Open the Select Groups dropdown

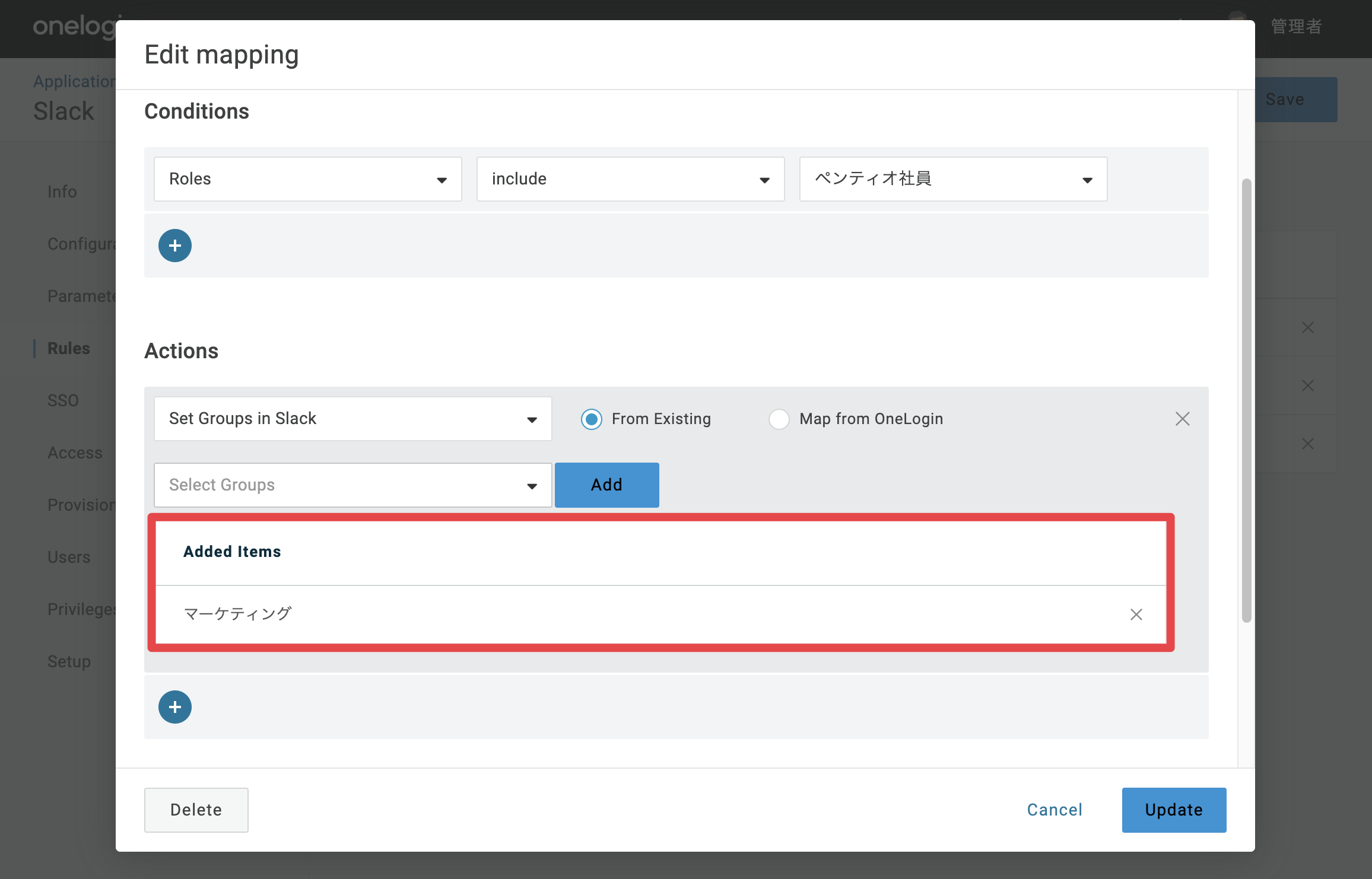tap(352, 485)
